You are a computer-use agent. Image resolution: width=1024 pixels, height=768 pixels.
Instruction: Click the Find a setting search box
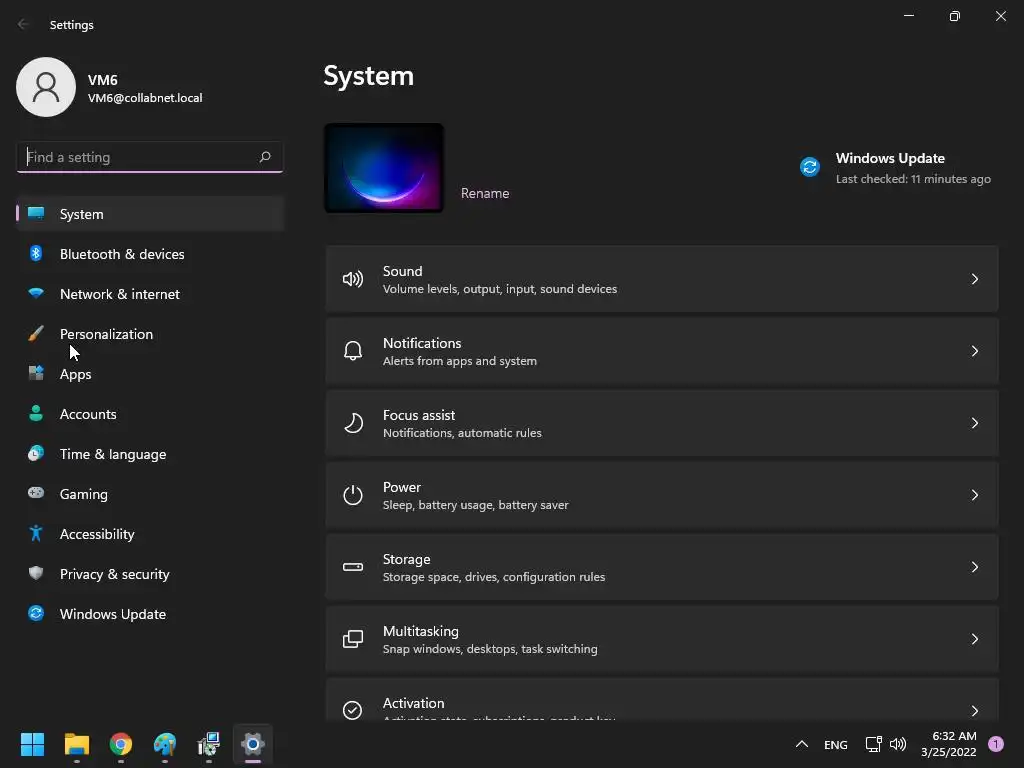(150, 157)
